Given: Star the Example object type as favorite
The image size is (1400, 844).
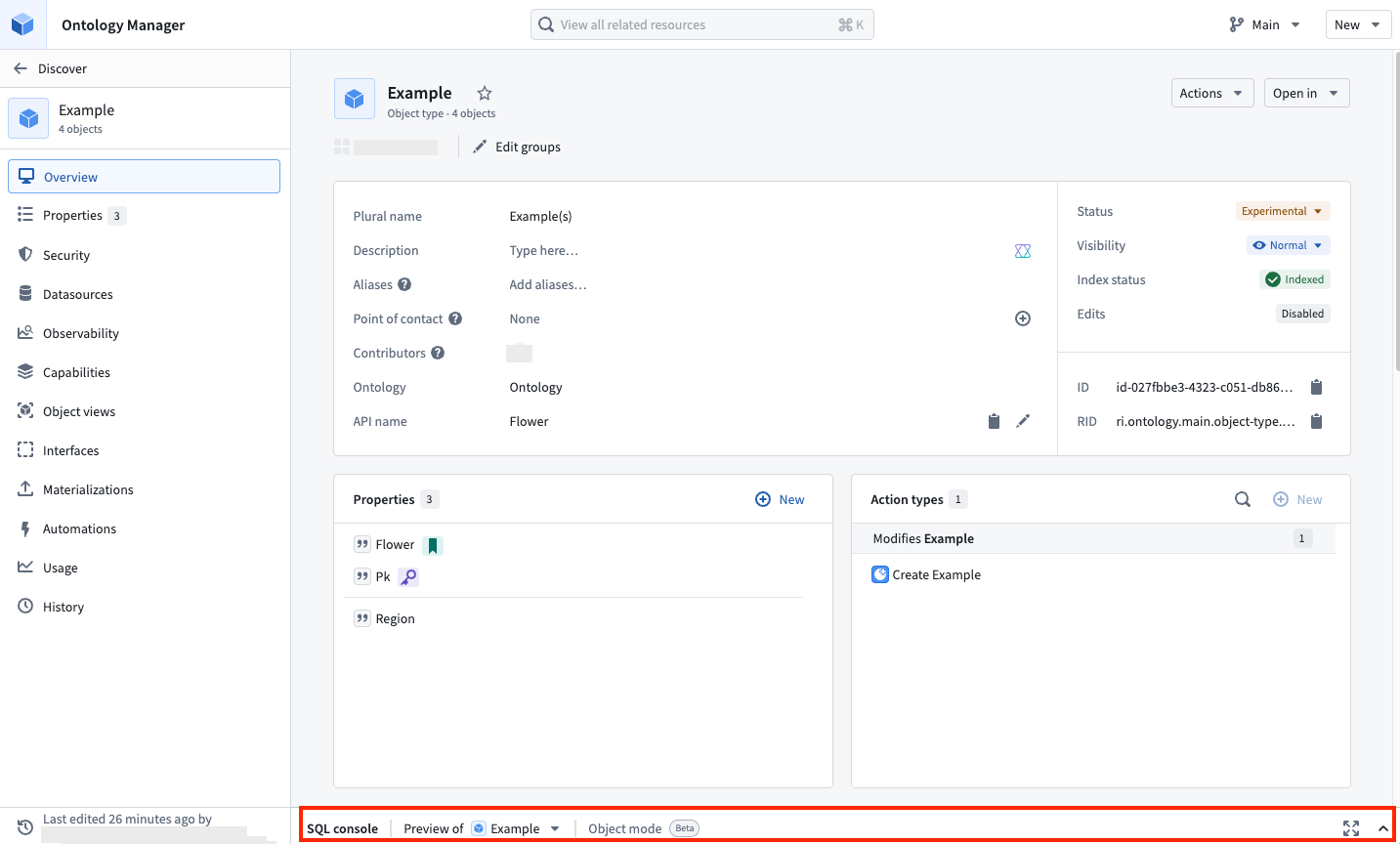Looking at the screenshot, I should 485,94.
